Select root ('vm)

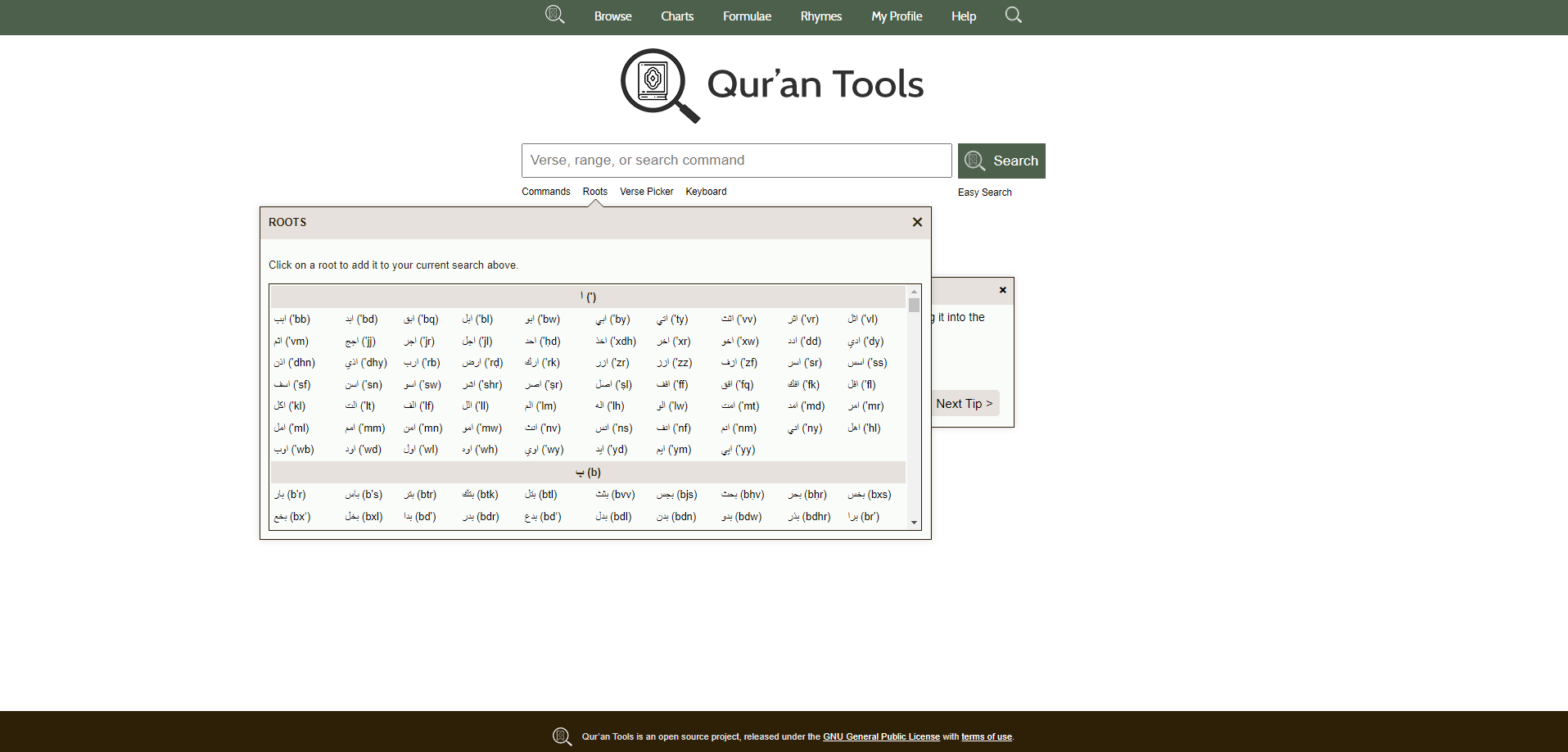(x=291, y=342)
